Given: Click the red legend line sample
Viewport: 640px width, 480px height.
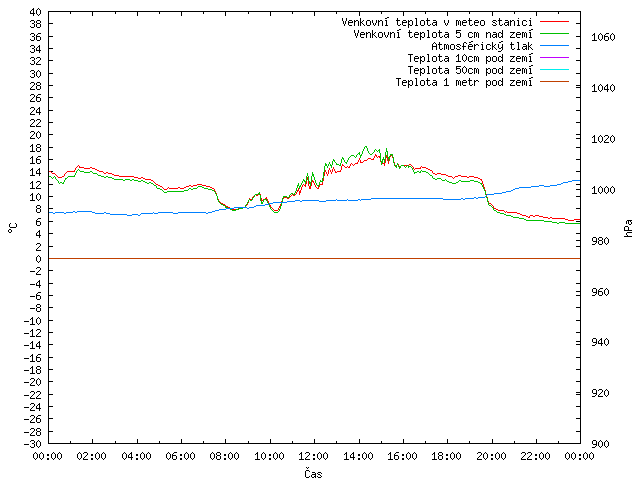Looking at the screenshot, I should tap(554, 22).
